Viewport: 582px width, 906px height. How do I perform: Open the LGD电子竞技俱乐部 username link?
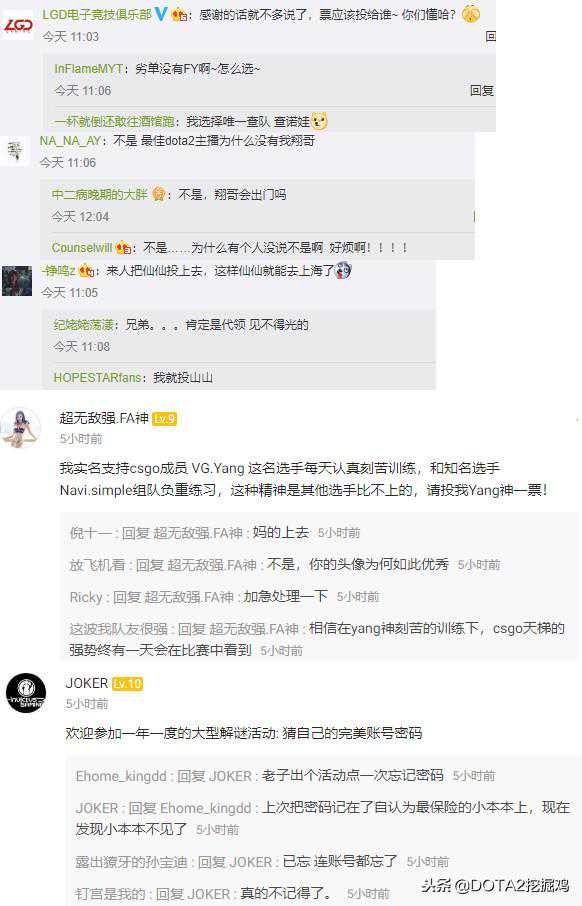point(97,14)
